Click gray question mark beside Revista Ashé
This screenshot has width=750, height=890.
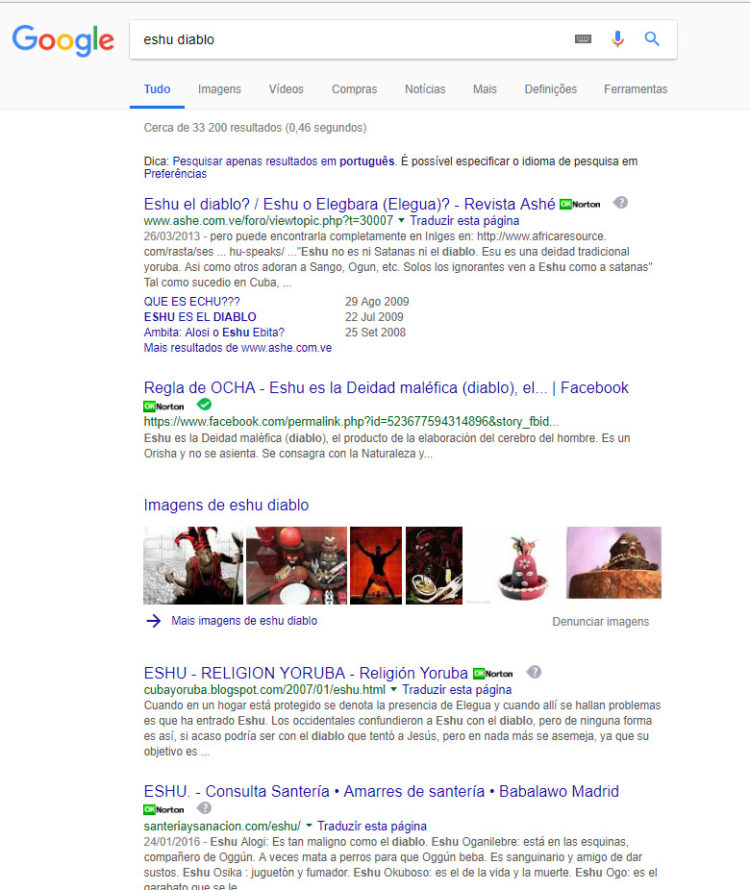[621, 203]
